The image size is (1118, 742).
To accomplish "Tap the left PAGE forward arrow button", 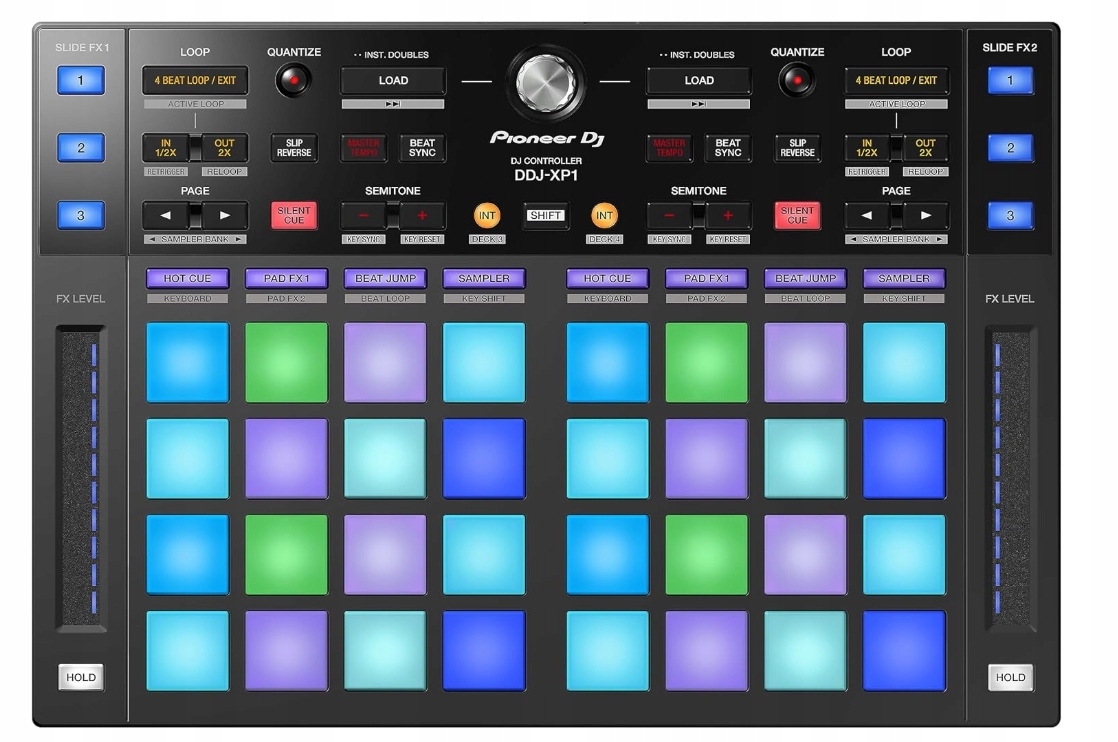I will click(225, 215).
